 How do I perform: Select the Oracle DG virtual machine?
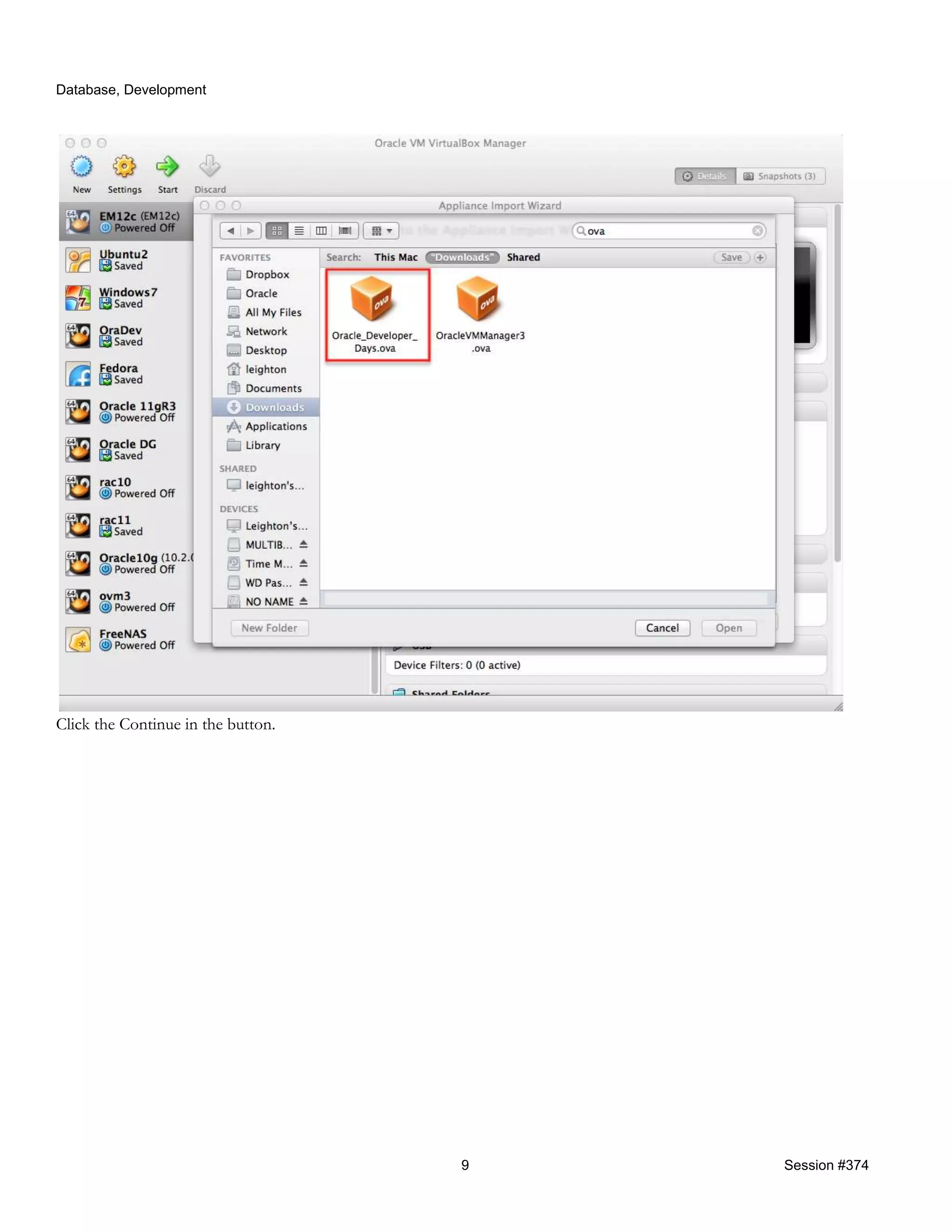click(126, 450)
